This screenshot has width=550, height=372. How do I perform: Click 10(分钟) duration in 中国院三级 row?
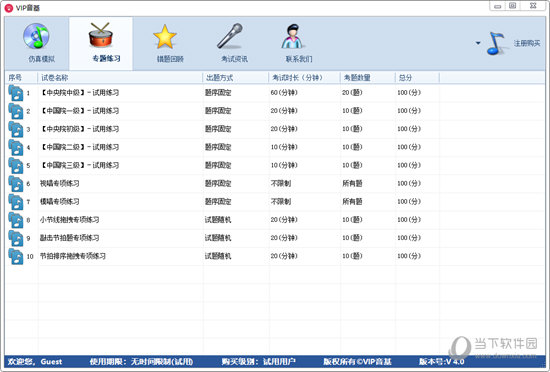coord(284,165)
